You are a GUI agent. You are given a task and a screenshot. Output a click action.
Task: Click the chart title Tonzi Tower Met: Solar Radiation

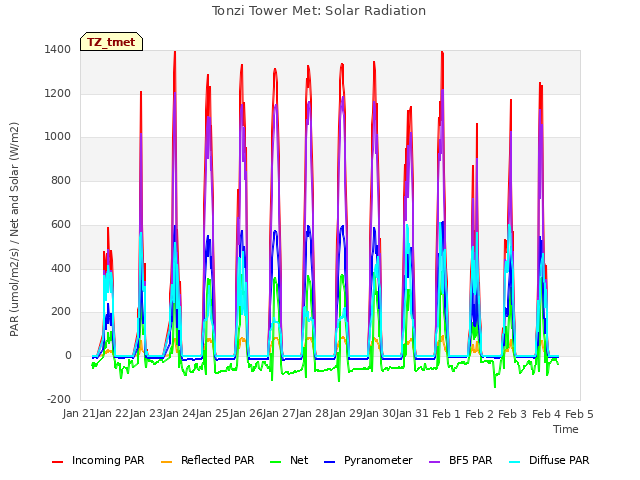coord(319,11)
